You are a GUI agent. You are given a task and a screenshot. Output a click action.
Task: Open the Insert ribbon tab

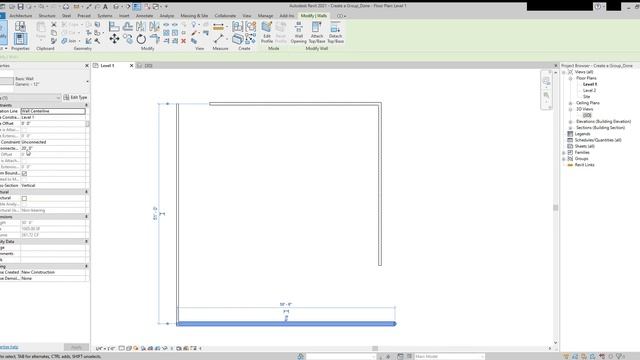click(124, 16)
